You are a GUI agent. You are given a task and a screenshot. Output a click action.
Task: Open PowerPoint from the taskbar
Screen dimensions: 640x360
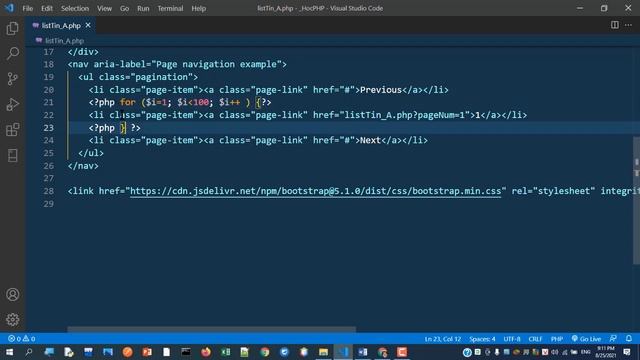(147, 352)
